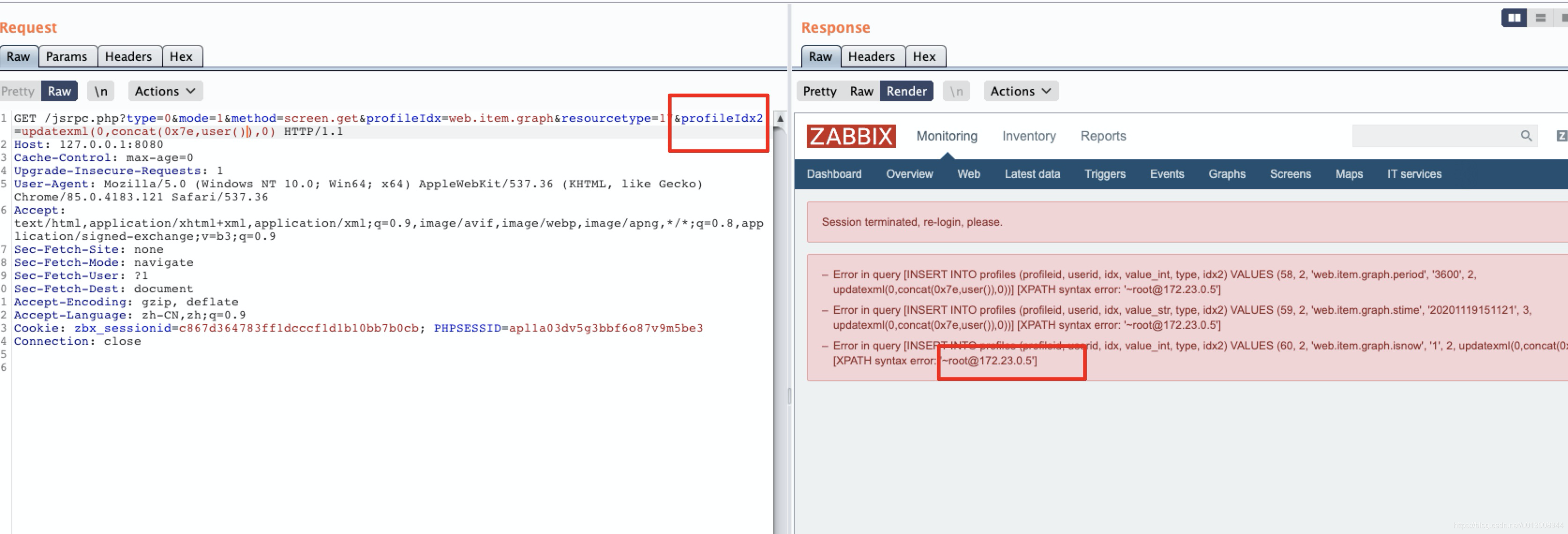Click the Upgrade-Insecure-Requests header line

tap(119, 171)
